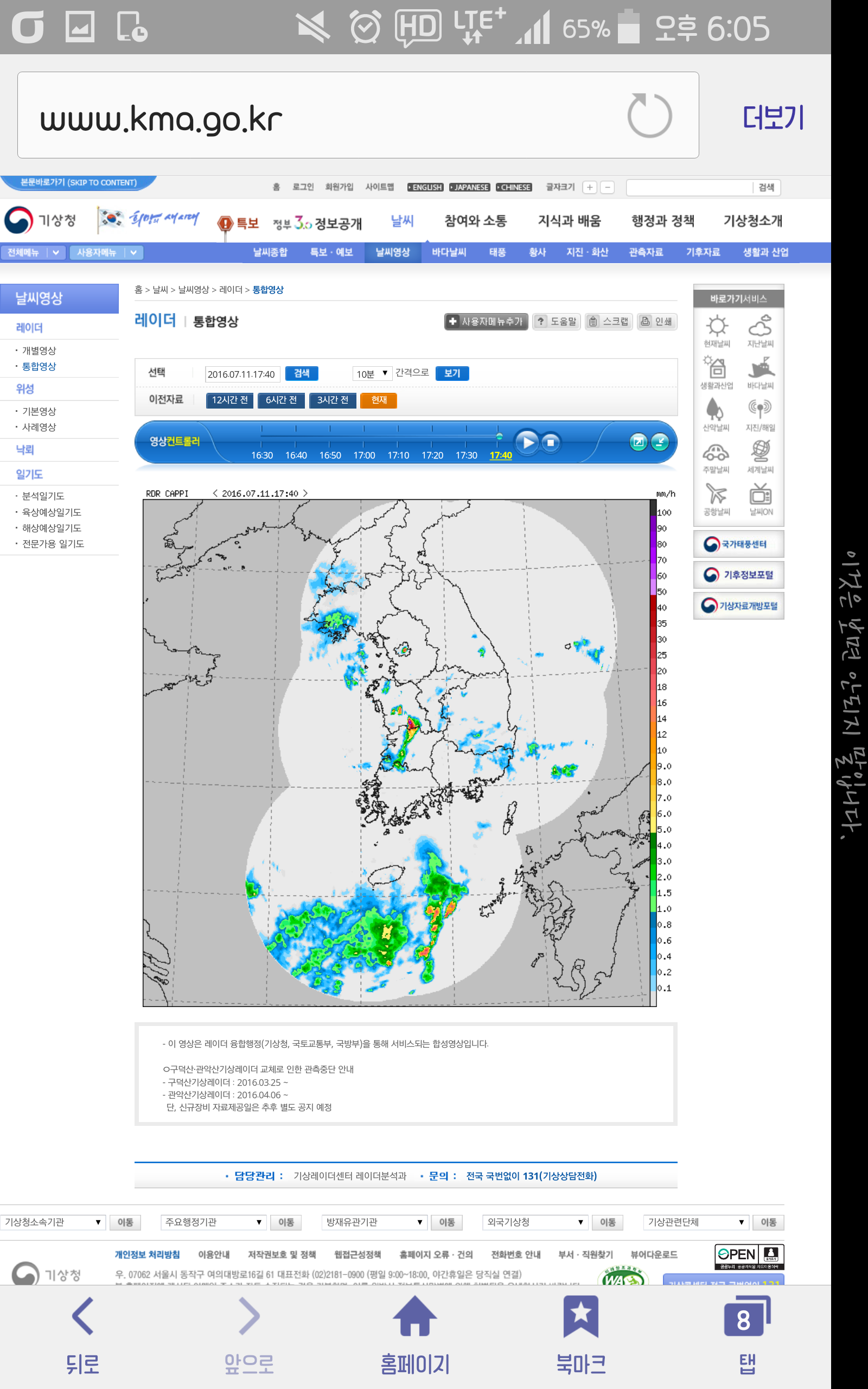
Task: Open the 바다날씨 ship icon shortcut
Action: coord(760,368)
